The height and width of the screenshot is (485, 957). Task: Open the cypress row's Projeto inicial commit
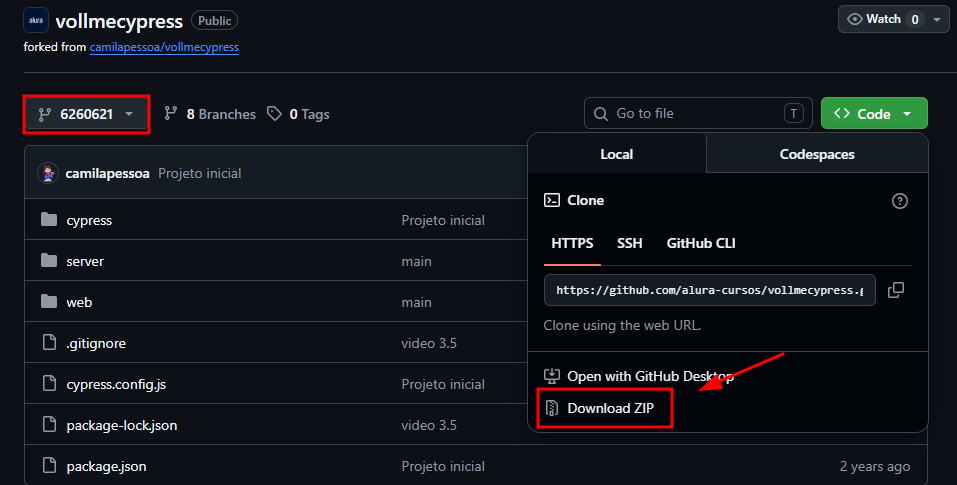(443, 220)
